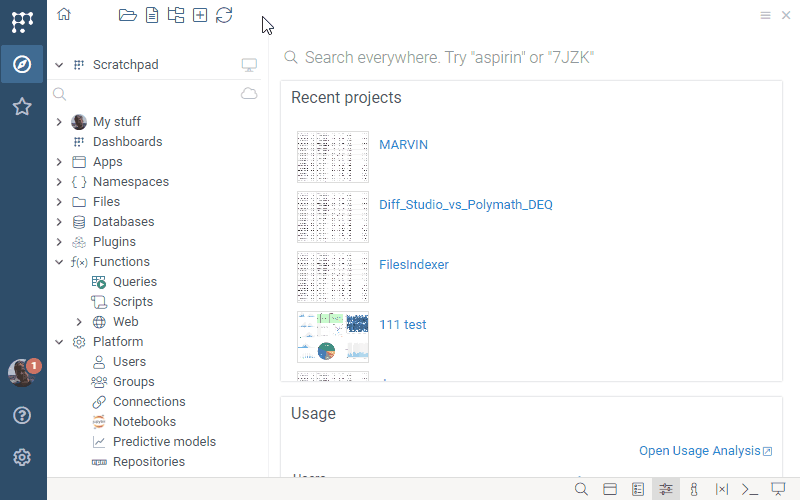Click the Open Usage Analysis link
The height and width of the screenshot is (500, 800).
tap(699, 451)
